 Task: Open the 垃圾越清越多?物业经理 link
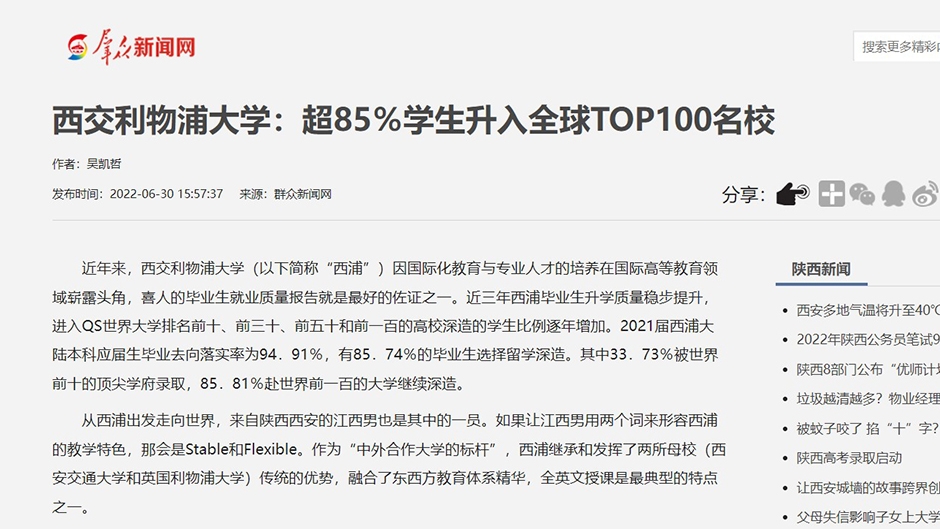867,399
